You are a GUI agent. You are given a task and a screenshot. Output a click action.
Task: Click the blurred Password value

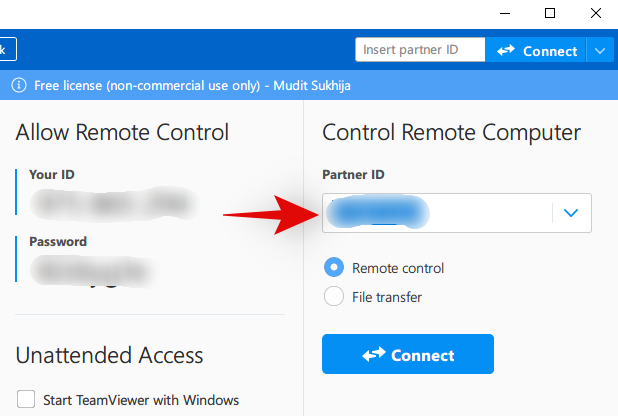pyautogui.click(x=90, y=268)
